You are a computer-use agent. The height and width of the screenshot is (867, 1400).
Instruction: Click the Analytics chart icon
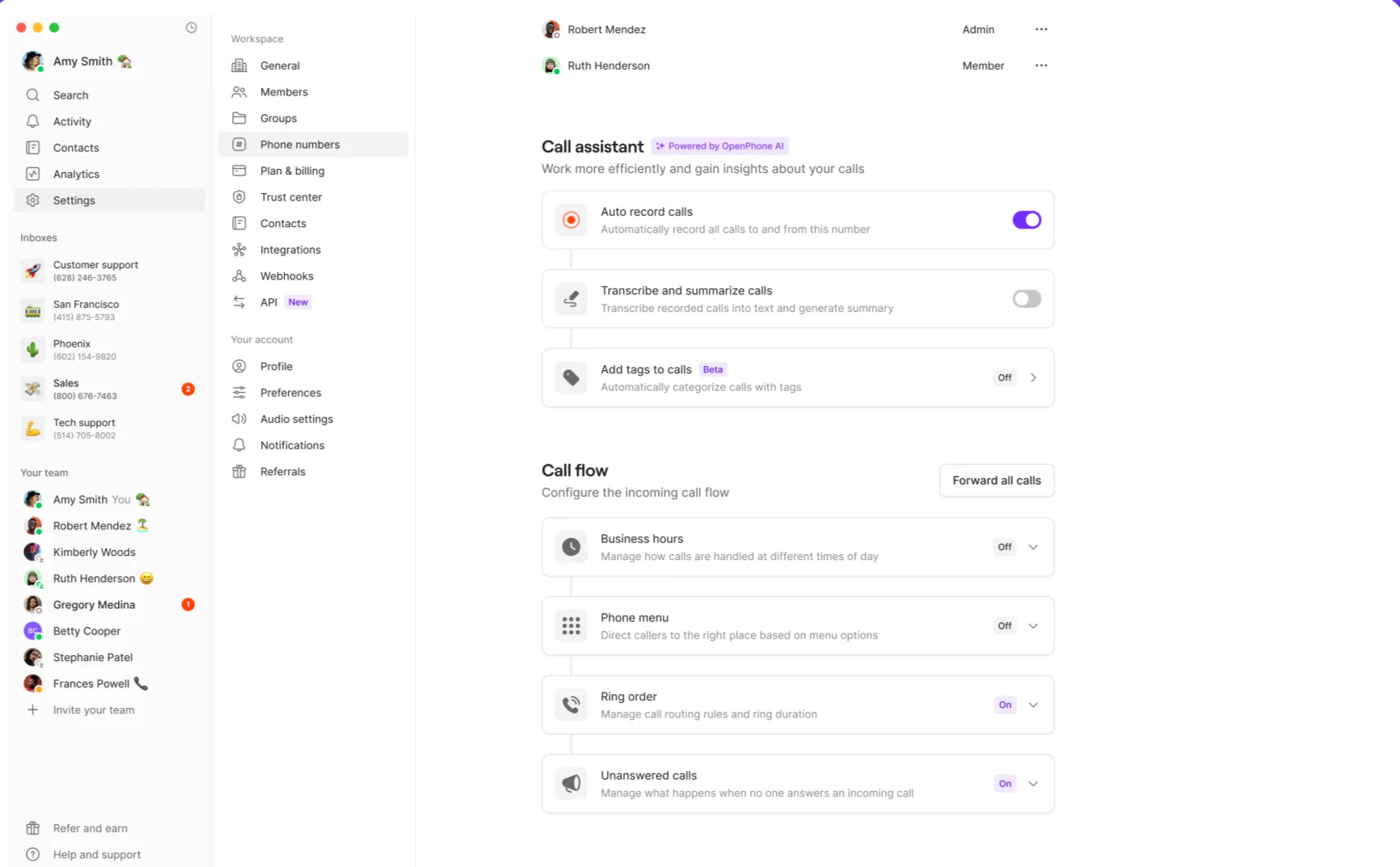(x=32, y=174)
